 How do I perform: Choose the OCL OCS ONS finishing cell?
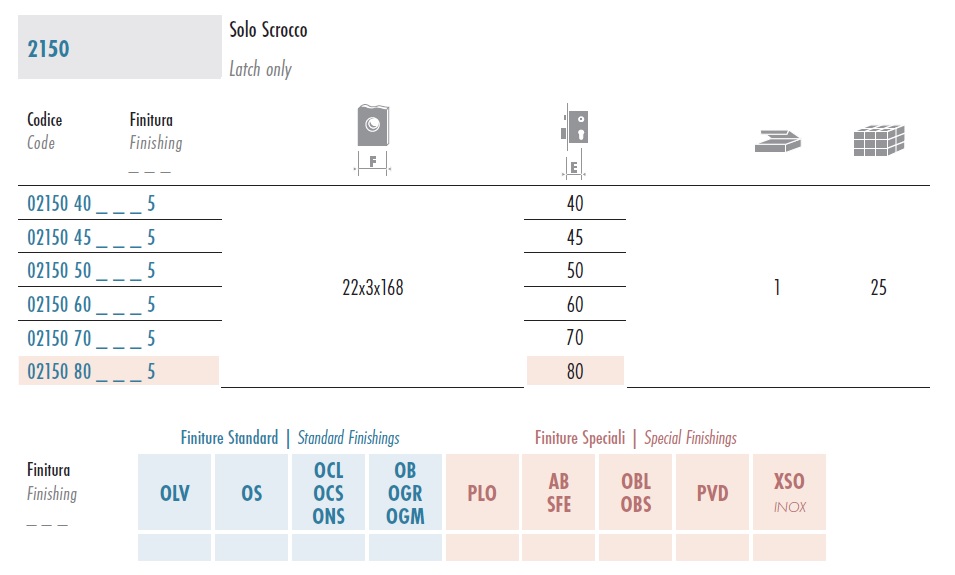click(x=328, y=492)
